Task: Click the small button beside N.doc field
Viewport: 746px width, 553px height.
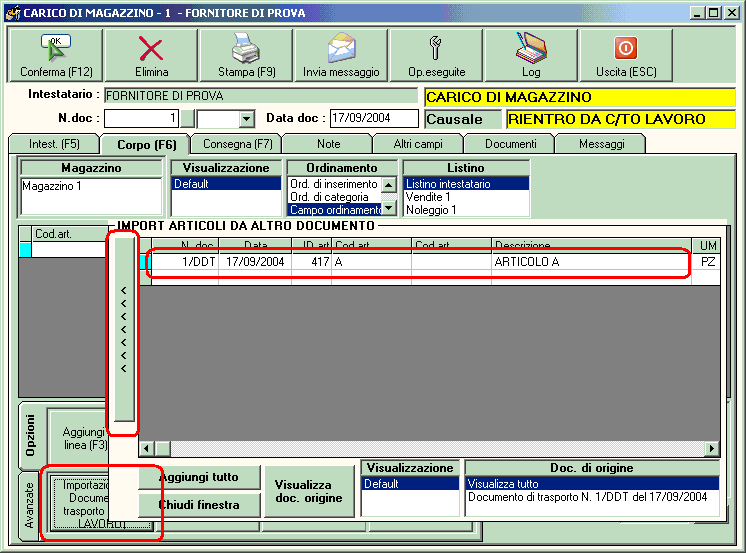Action: [x=188, y=118]
